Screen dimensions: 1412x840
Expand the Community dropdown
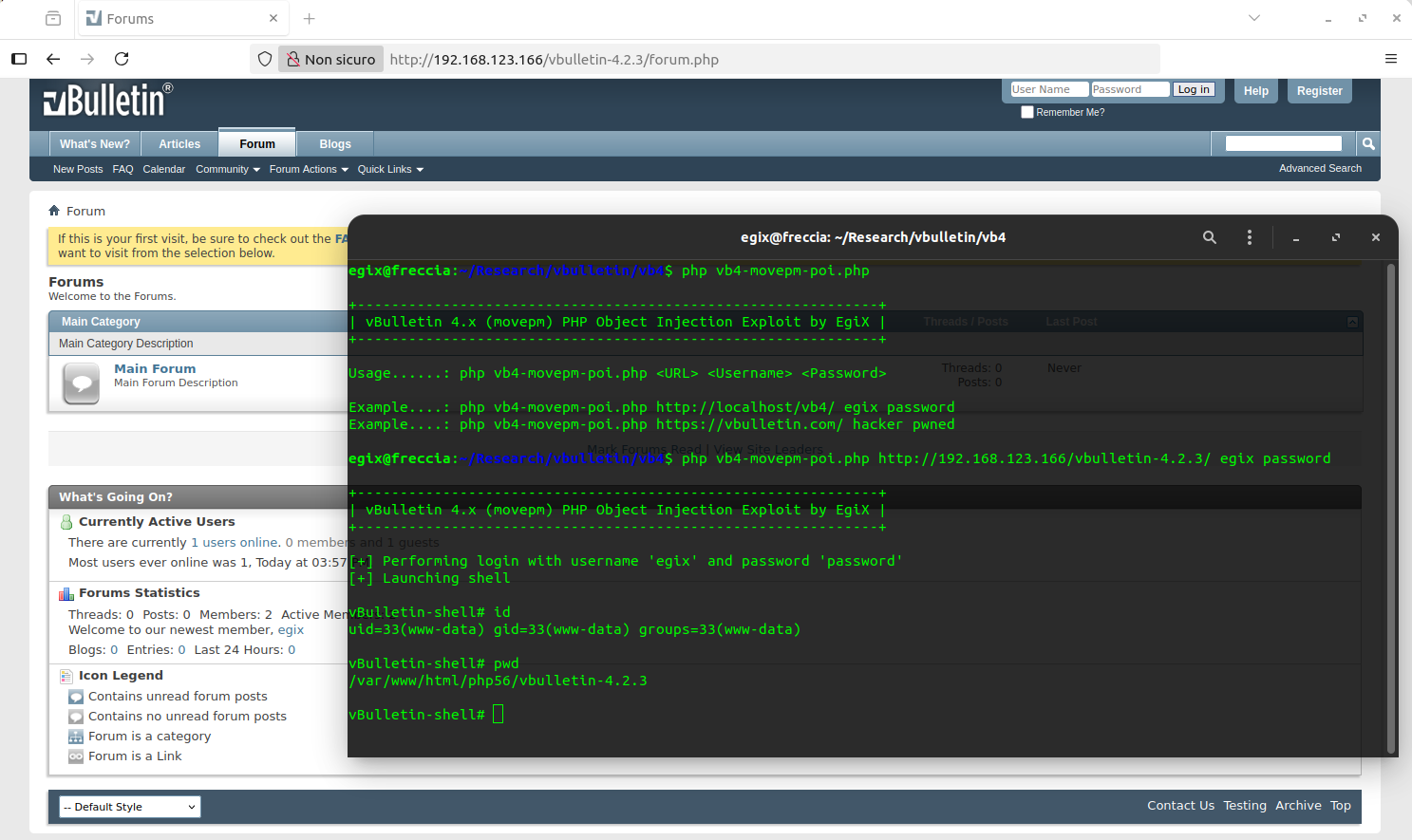(228, 169)
